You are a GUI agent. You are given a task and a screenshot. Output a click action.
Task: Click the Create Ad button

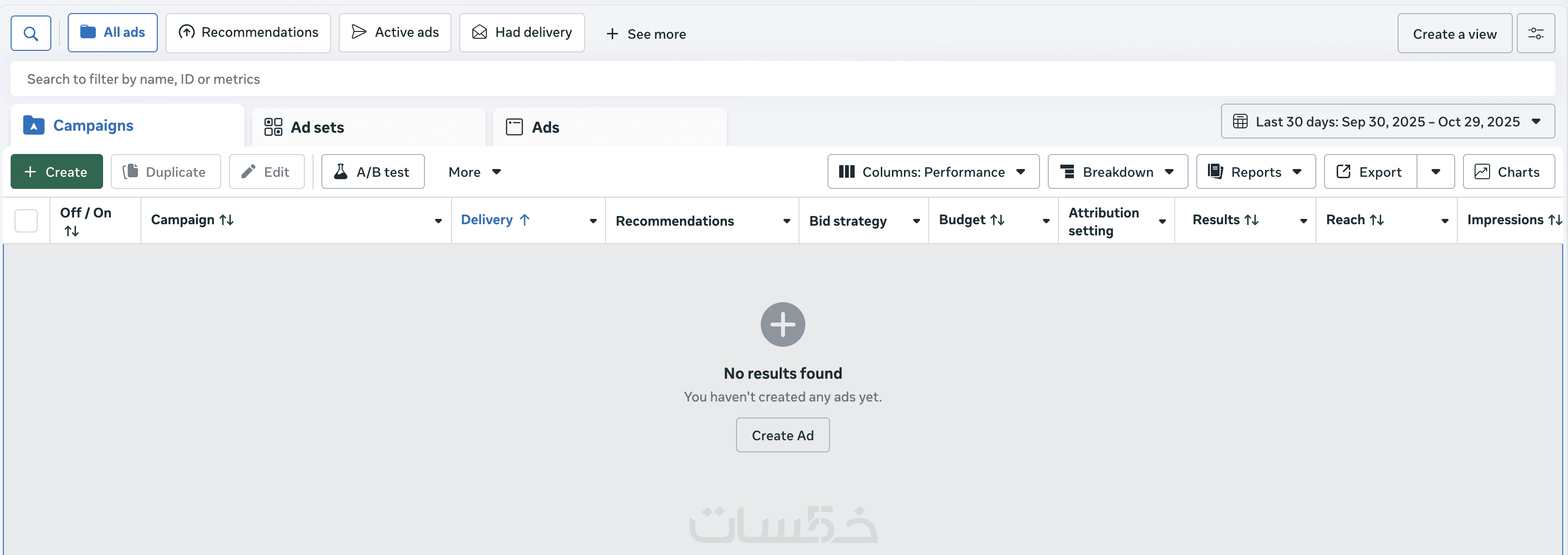[x=782, y=435]
